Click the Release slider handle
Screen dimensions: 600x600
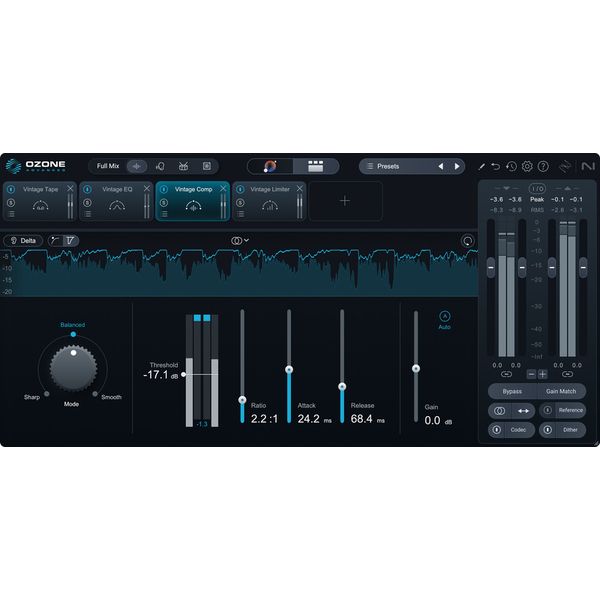(x=342, y=386)
